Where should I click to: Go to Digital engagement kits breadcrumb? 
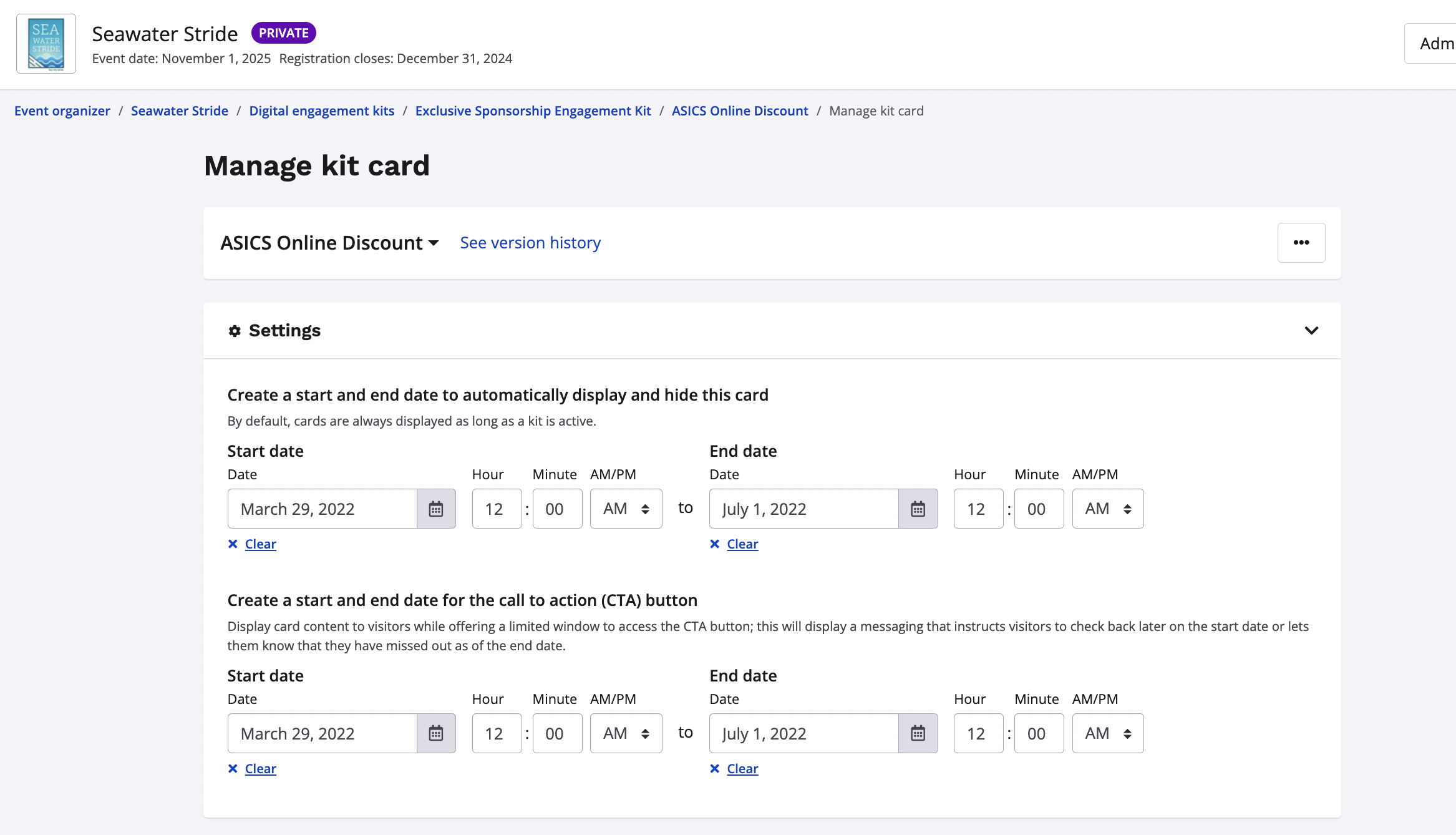(322, 111)
